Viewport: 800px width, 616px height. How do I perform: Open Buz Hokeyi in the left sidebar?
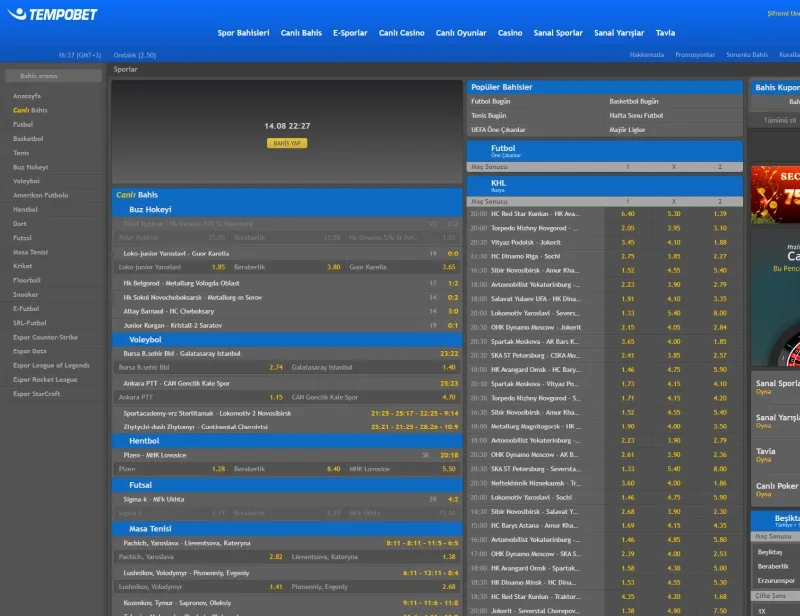click(30, 167)
